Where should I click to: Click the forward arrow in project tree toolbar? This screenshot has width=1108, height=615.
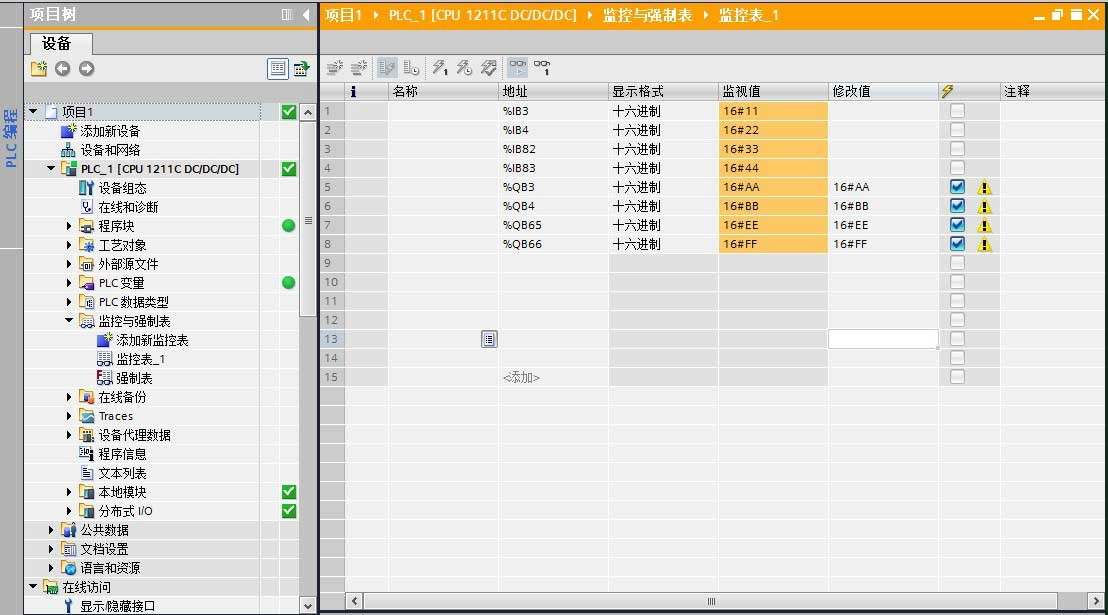click(87, 68)
